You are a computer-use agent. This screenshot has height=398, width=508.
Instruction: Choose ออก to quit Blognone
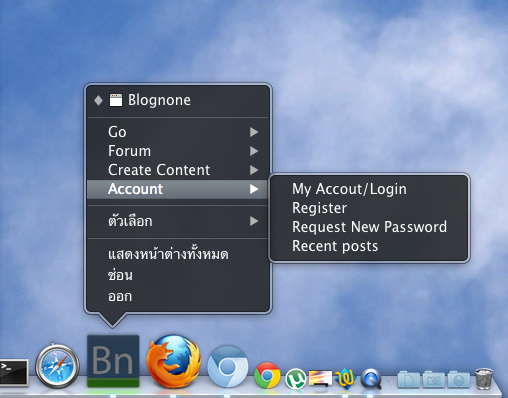[177, 296]
